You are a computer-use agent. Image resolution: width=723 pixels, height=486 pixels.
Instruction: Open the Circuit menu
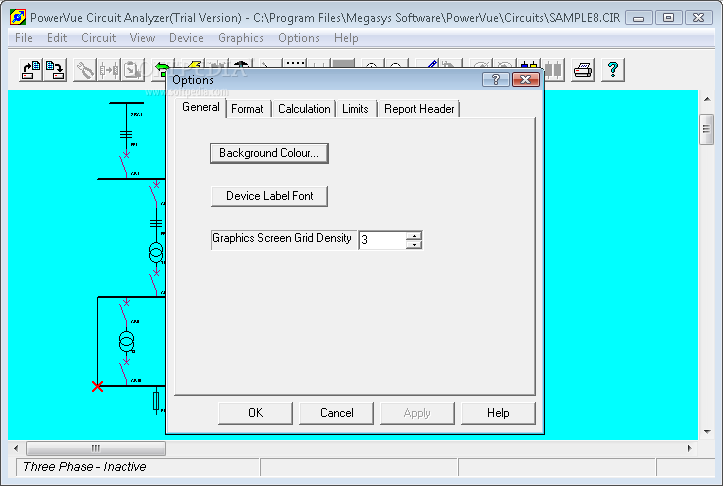coord(99,38)
